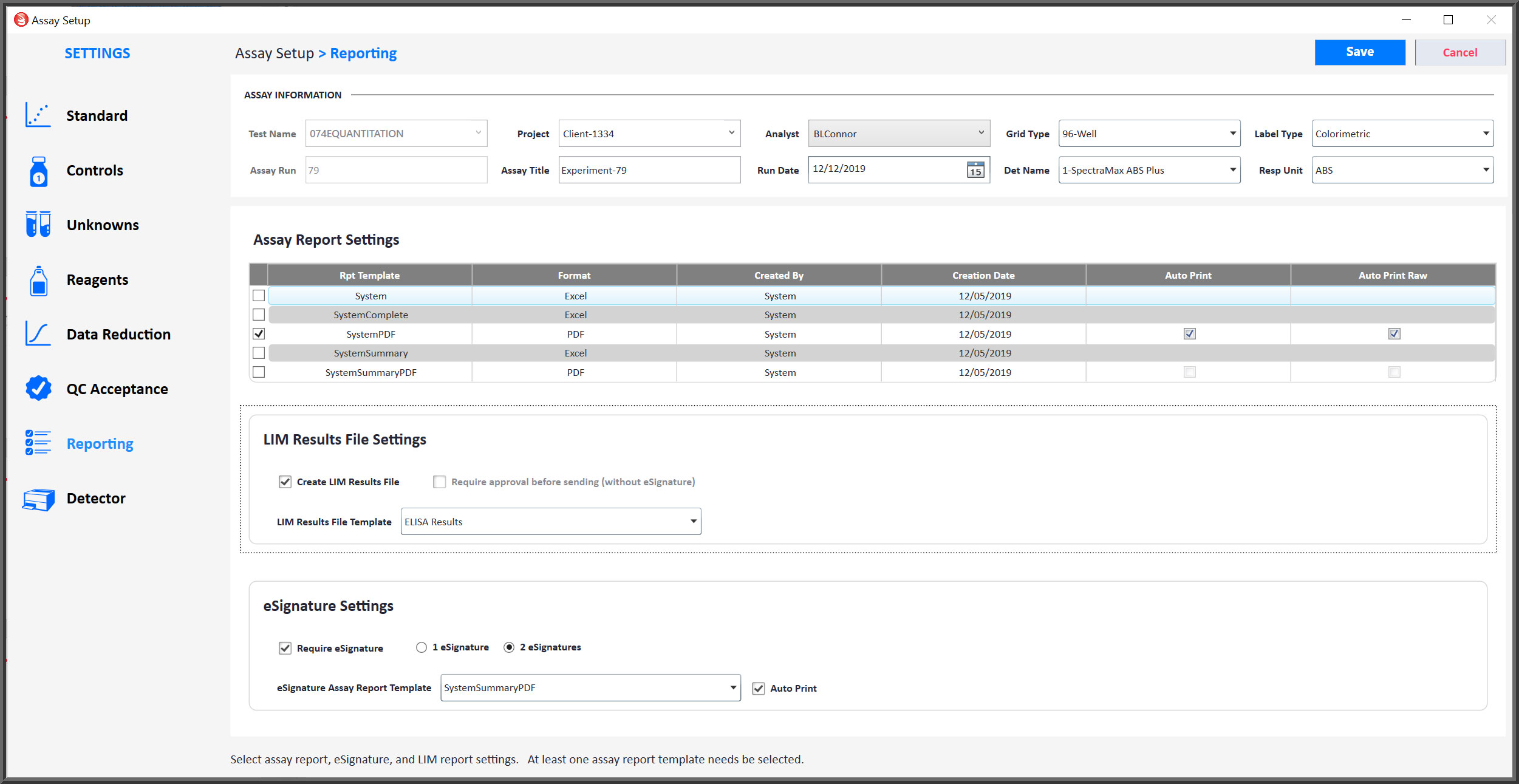The image size is (1519, 784).
Task: Click the QC Acceptance checkmark badge icon
Action: 38,388
